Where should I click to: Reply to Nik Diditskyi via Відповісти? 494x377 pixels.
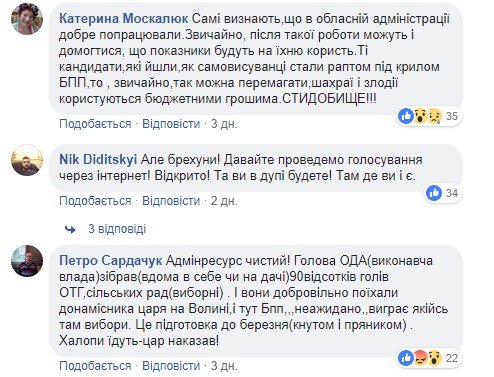[x=171, y=201]
